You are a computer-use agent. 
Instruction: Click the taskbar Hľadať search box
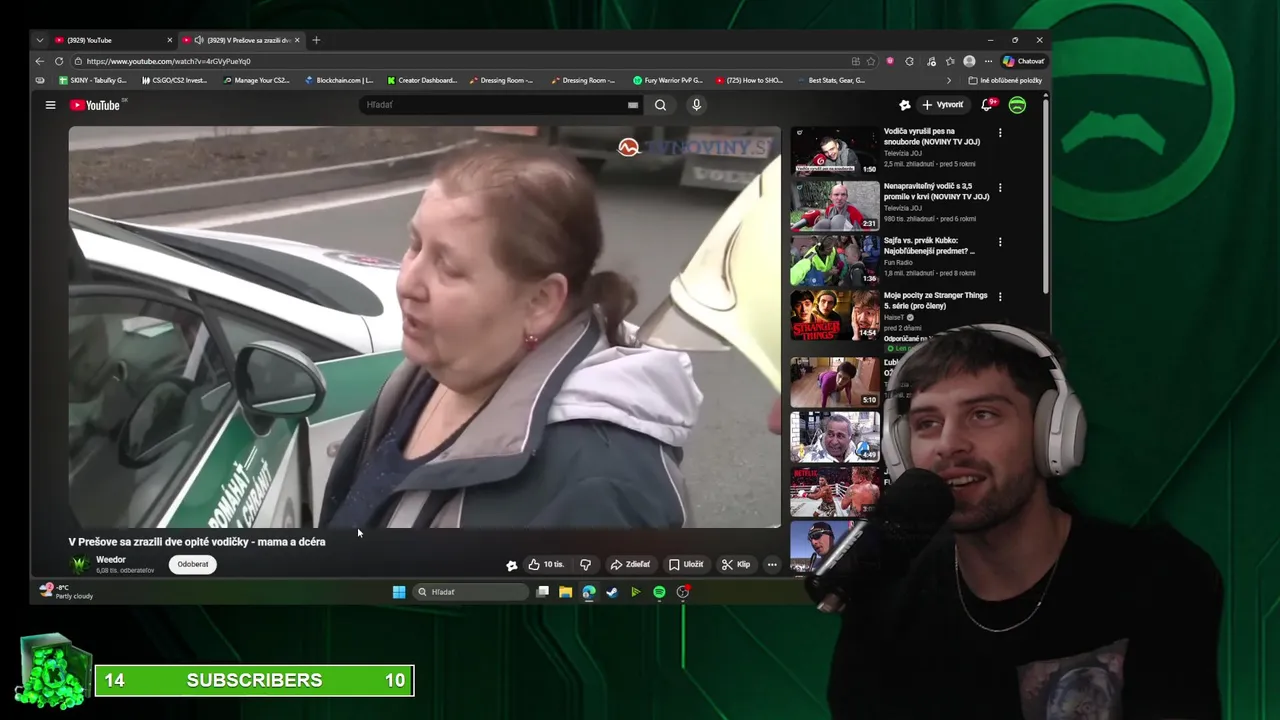(x=470, y=592)
